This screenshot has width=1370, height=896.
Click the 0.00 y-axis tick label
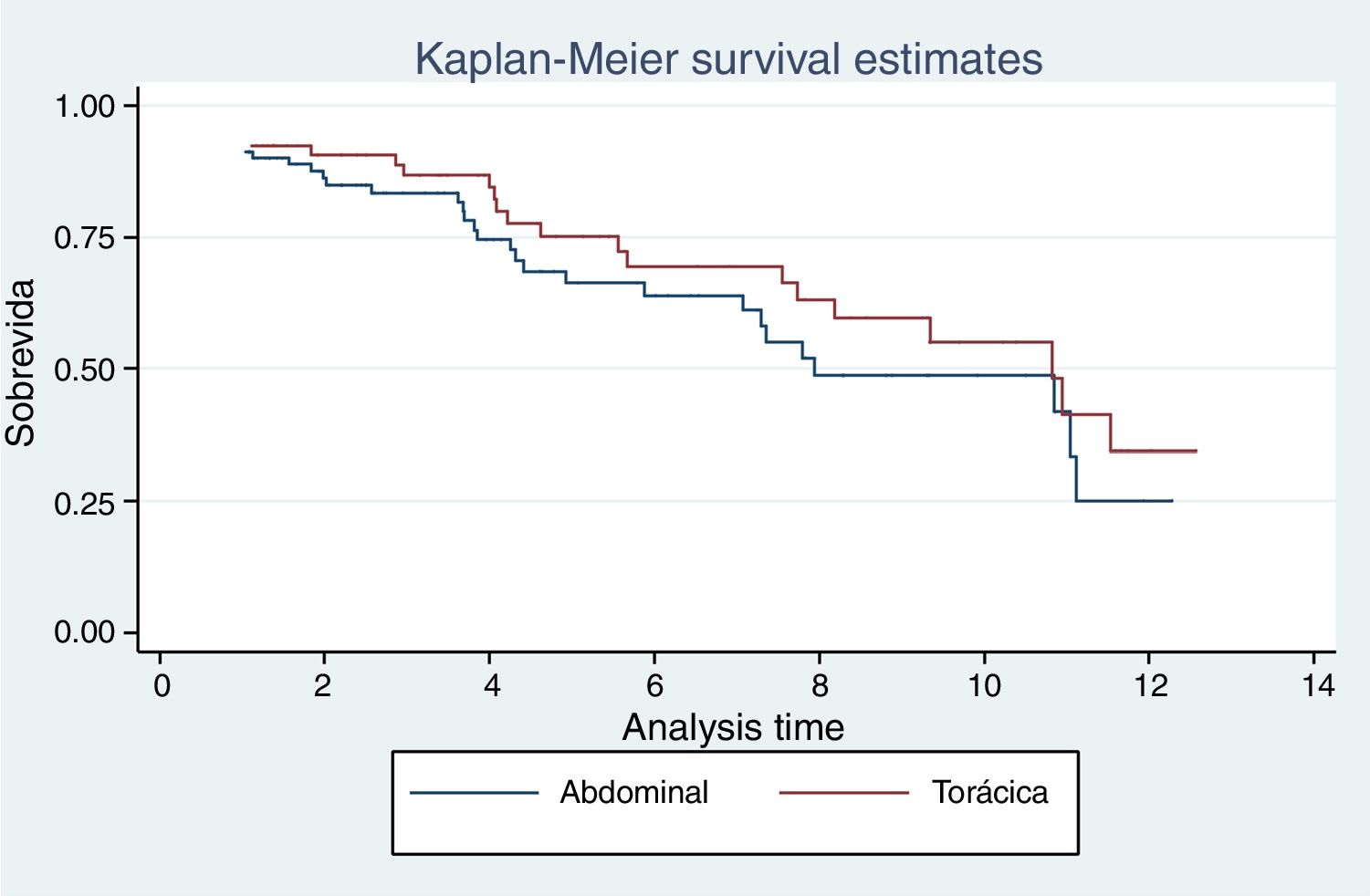point(86,632)
